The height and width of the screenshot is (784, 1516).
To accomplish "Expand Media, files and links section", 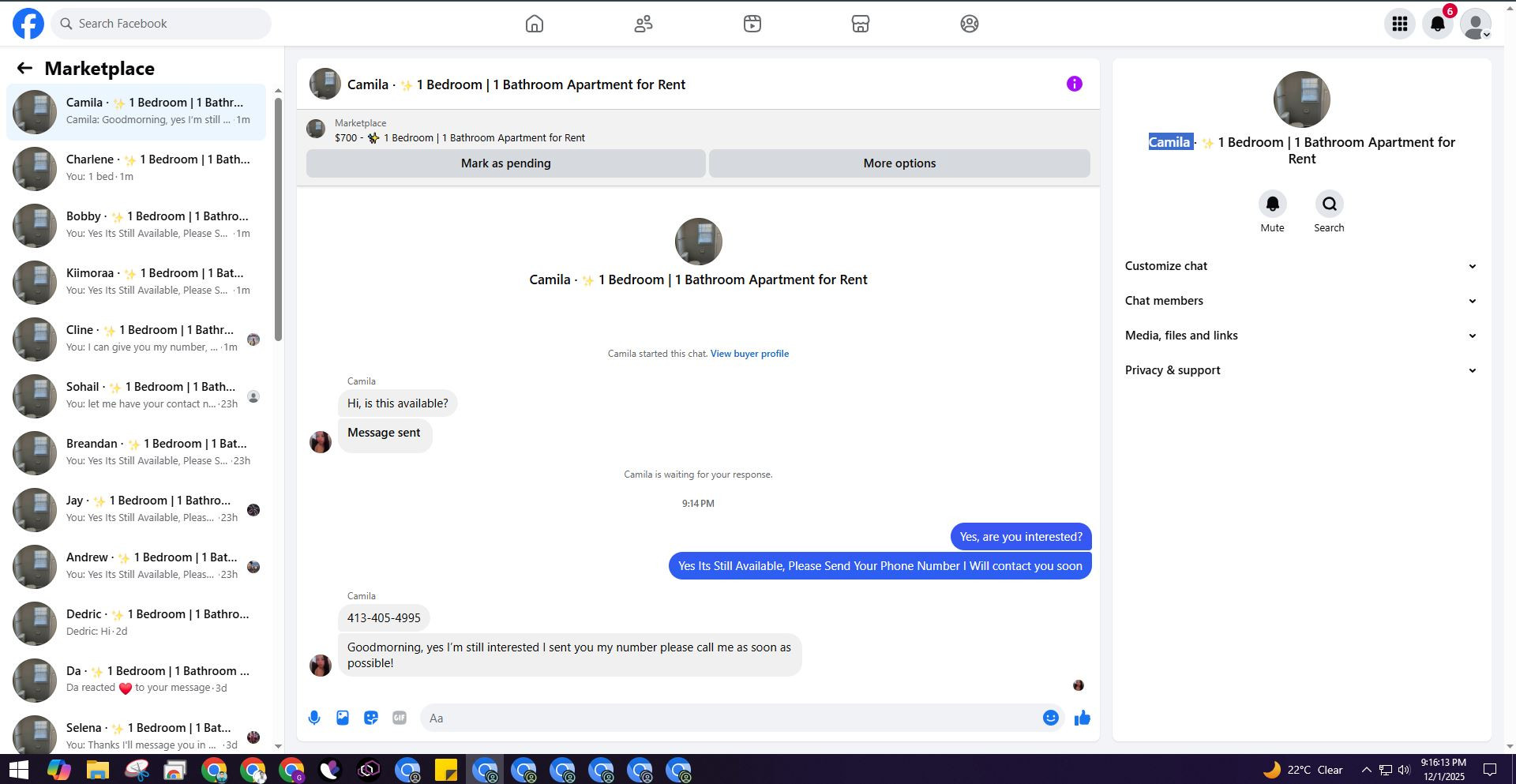I will point(1301,336).
